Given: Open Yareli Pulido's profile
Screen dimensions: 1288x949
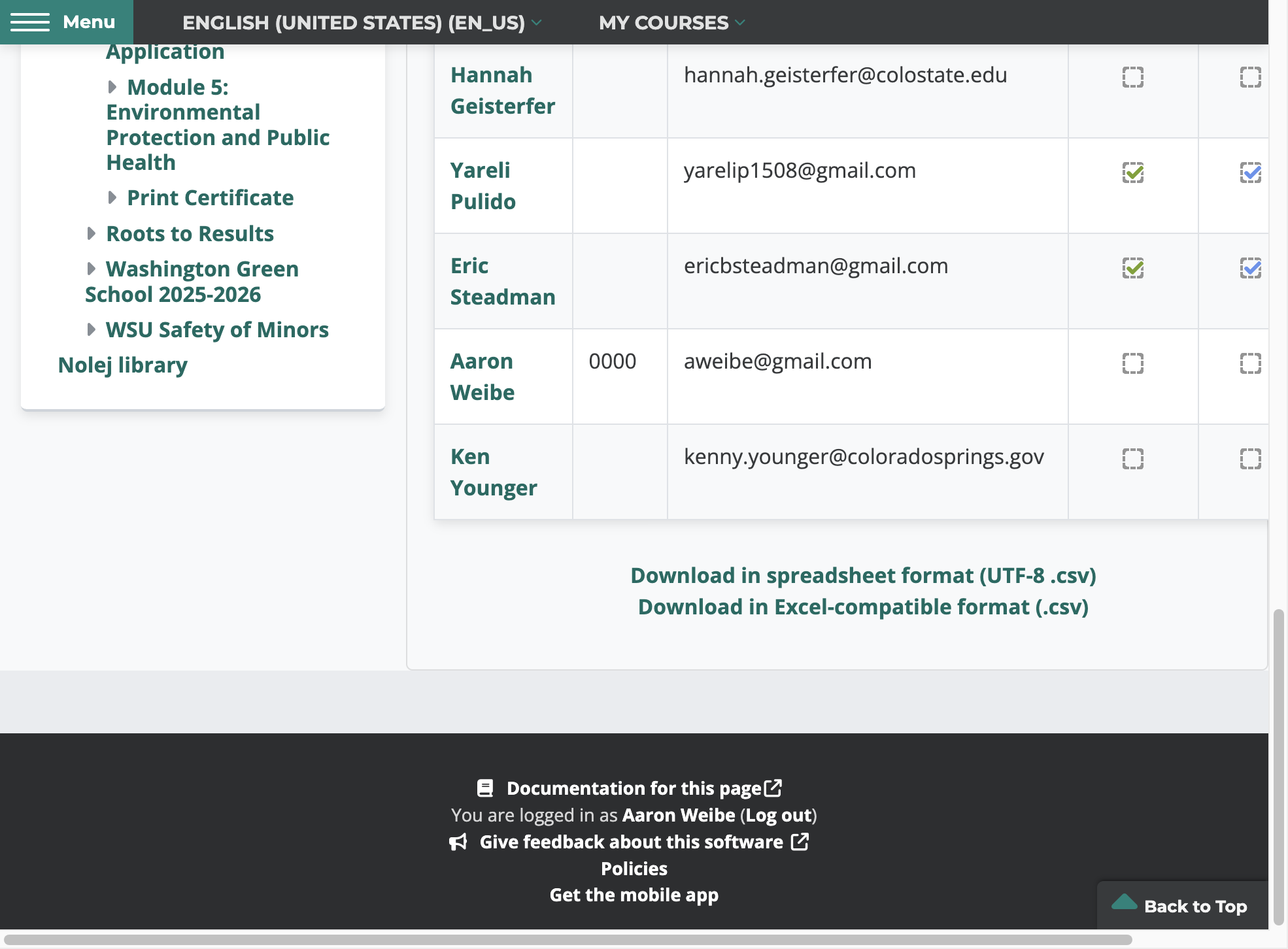Looking at the screenshot, I should (x=483, y=186).
